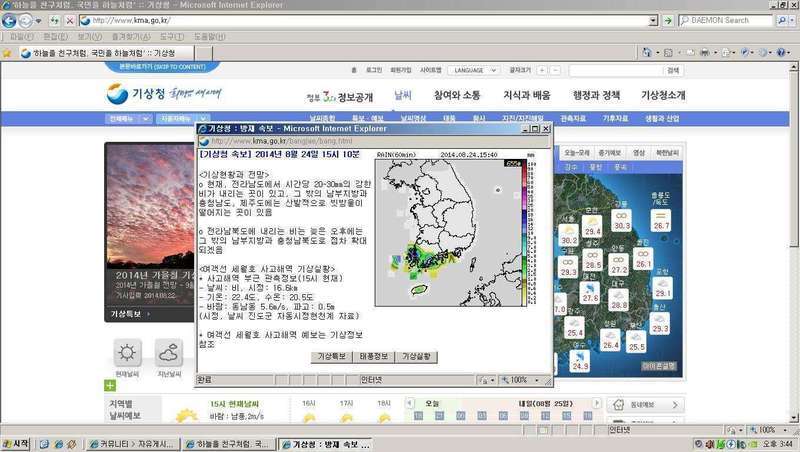Select the 참여와 소통 navigation item
The height and width of the screenshot is (452, 800).
tap(457, 95)
